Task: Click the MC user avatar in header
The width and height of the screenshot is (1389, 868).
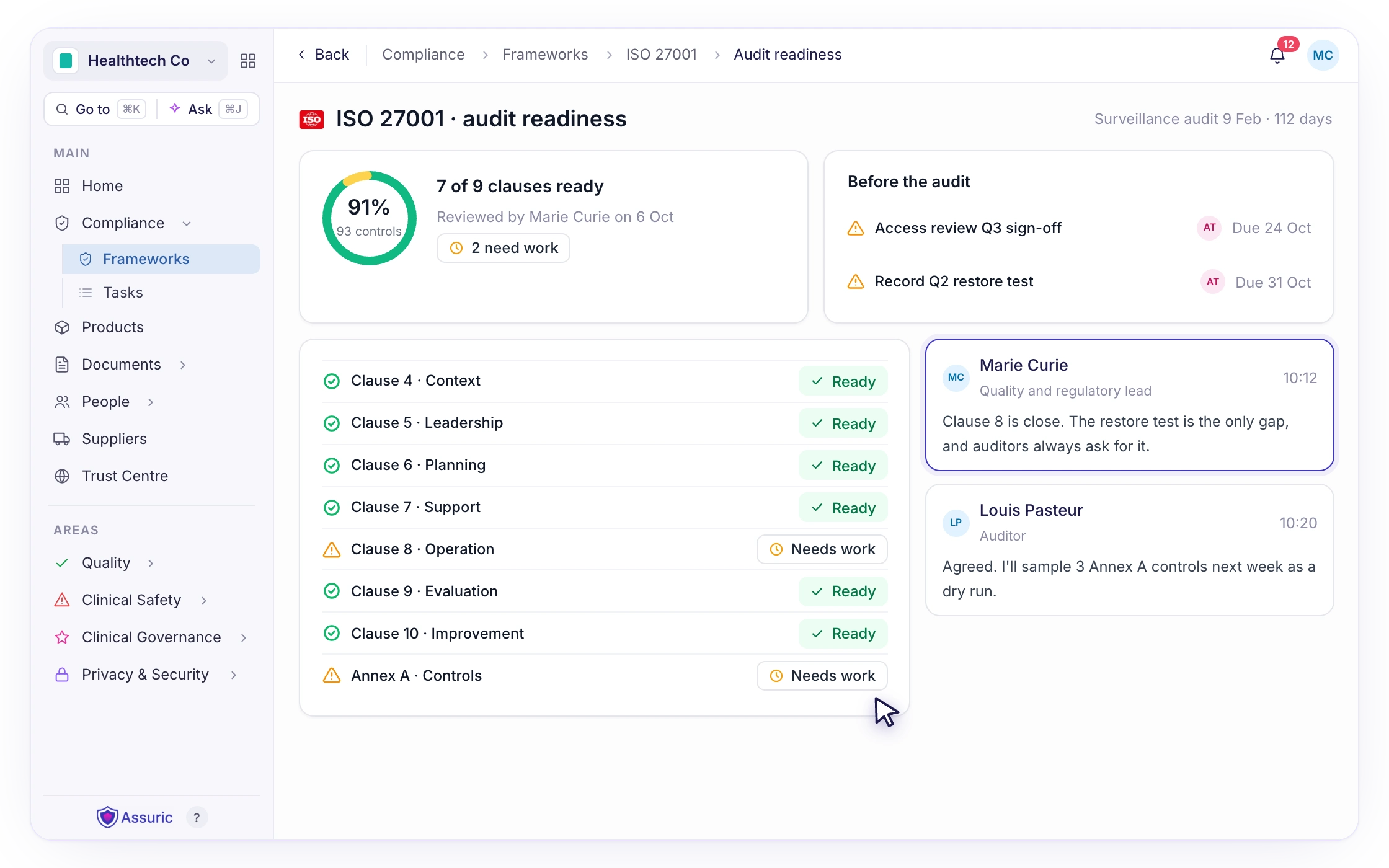Action: (1323, 55)
